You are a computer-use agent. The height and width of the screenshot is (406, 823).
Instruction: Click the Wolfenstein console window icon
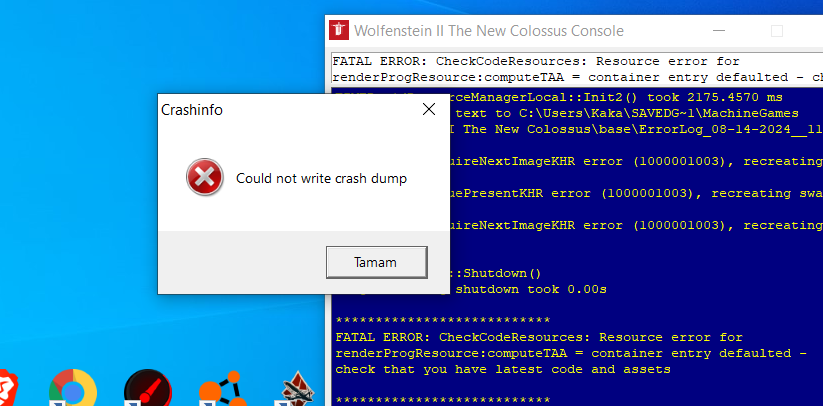pyautogui.click(x=339, y=30)
